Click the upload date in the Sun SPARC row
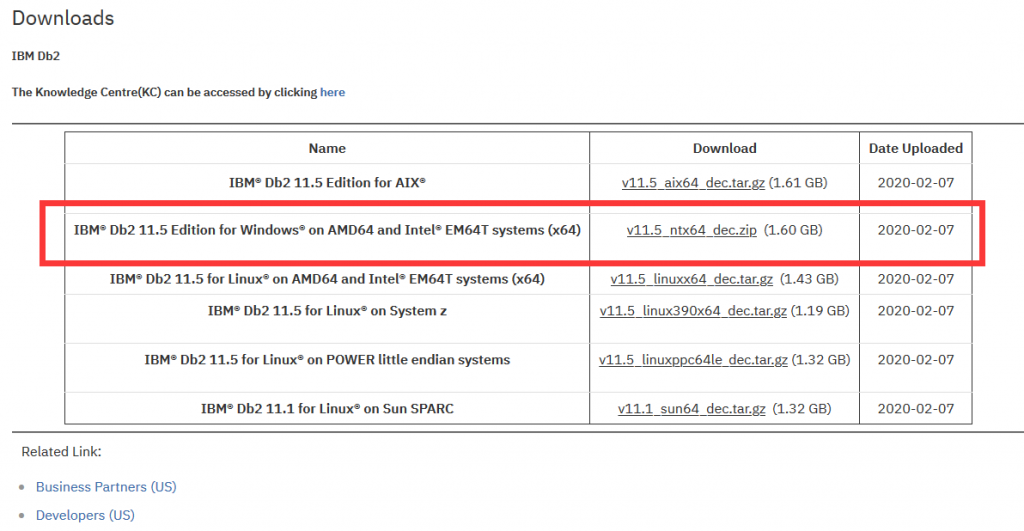This screenshot has height=531, width=1024. [x=916, y=409]
